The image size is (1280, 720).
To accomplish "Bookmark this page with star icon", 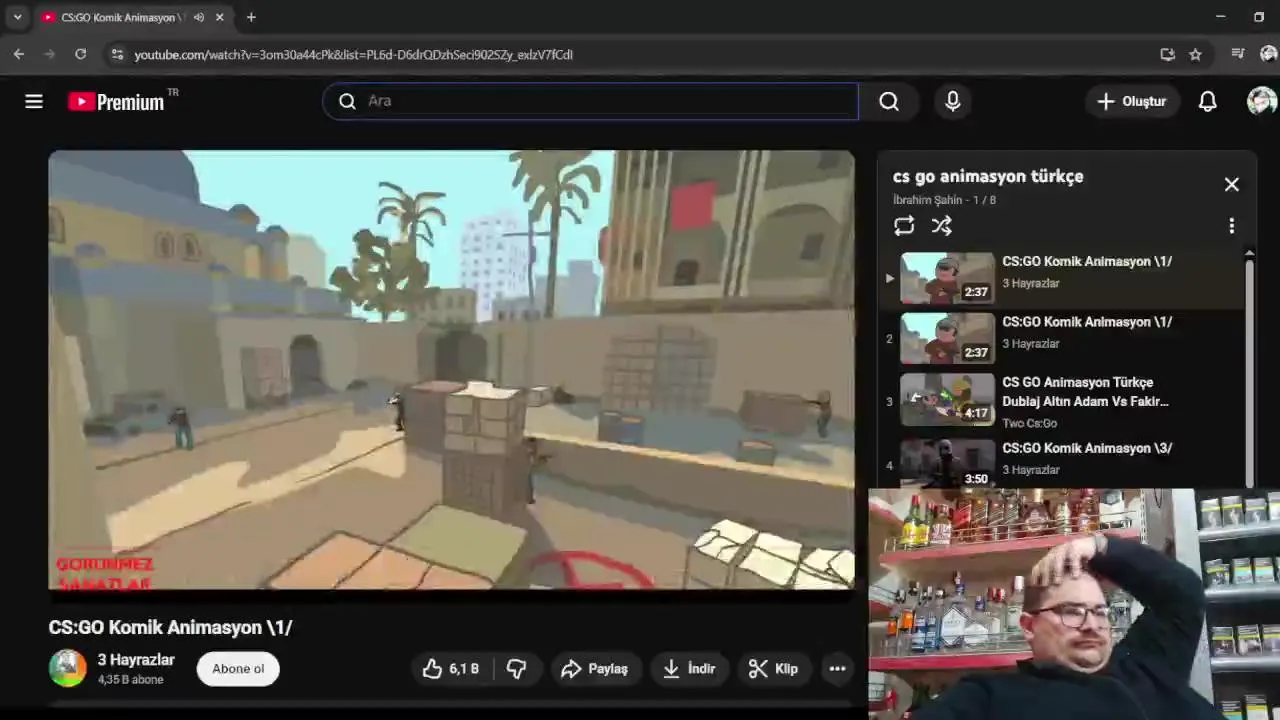I will point(1195,54).
